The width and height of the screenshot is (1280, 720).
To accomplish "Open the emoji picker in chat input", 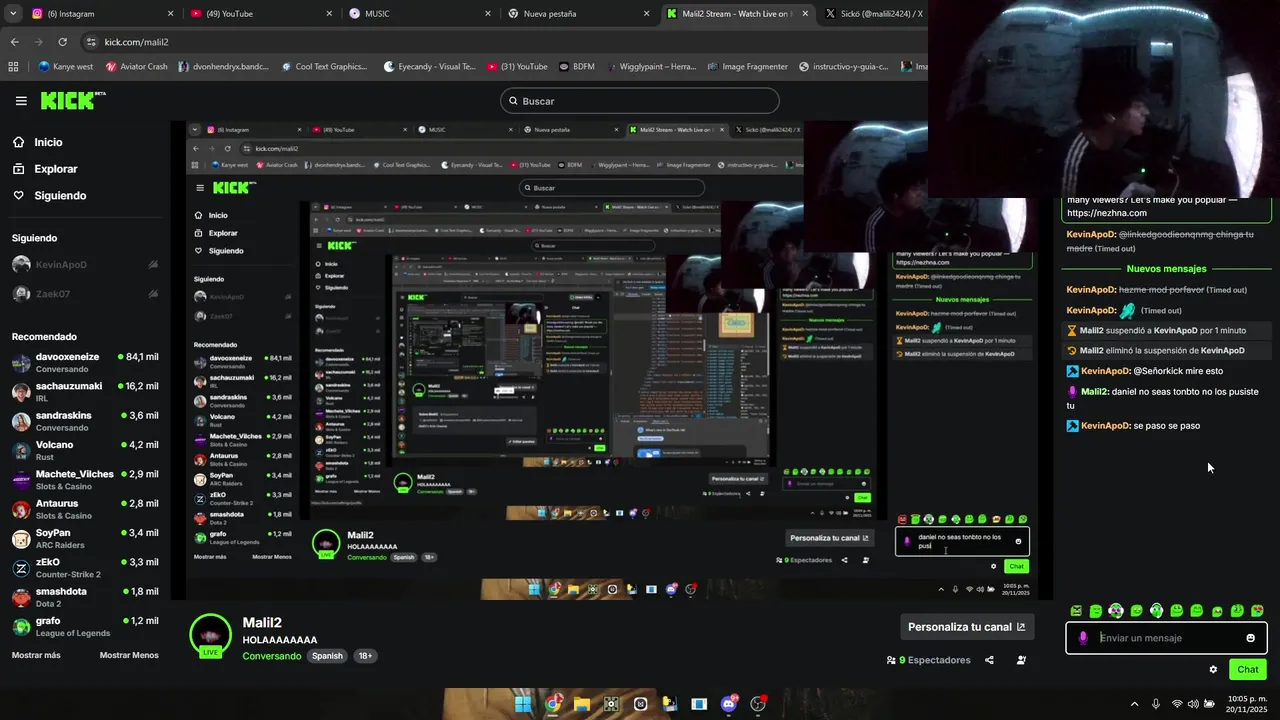I will pos(1250,638).
